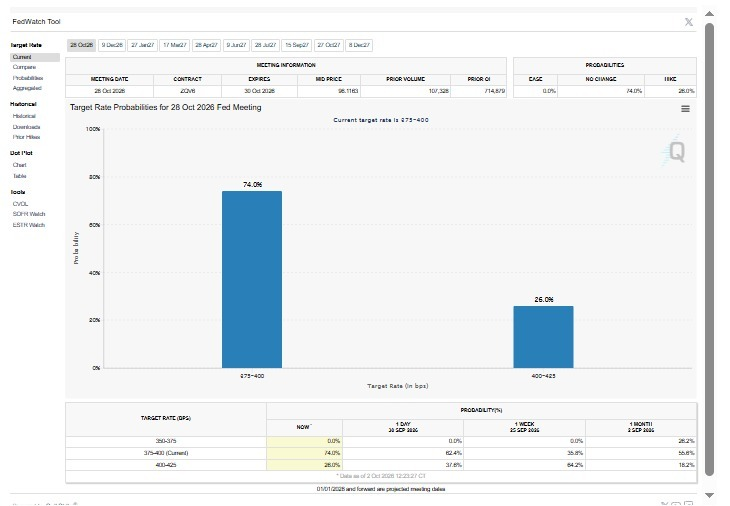This screenshot has height=506, width=730.
Task: Open Compare under Target Rate
Action: 24,67
